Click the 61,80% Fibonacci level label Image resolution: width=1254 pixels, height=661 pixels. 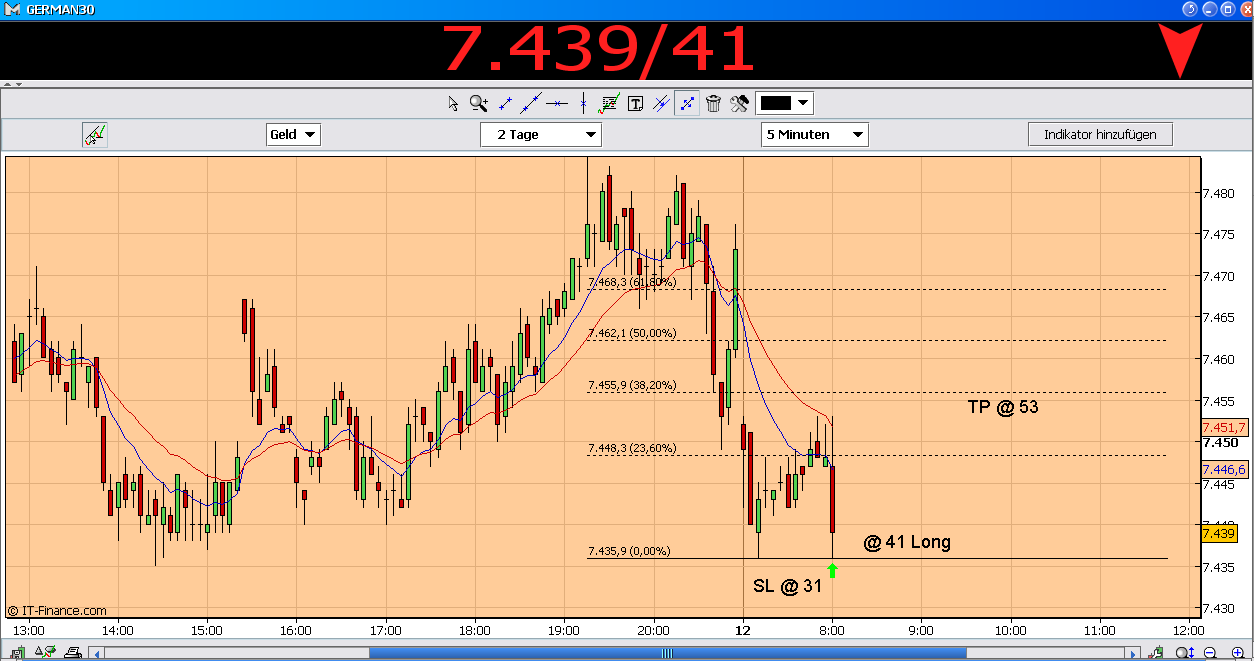click(632, 282)
